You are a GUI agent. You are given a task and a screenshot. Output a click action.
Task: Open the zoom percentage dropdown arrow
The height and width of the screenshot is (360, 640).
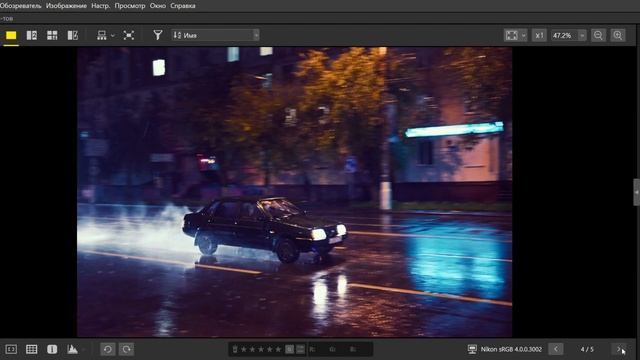[x=582, y=36]
